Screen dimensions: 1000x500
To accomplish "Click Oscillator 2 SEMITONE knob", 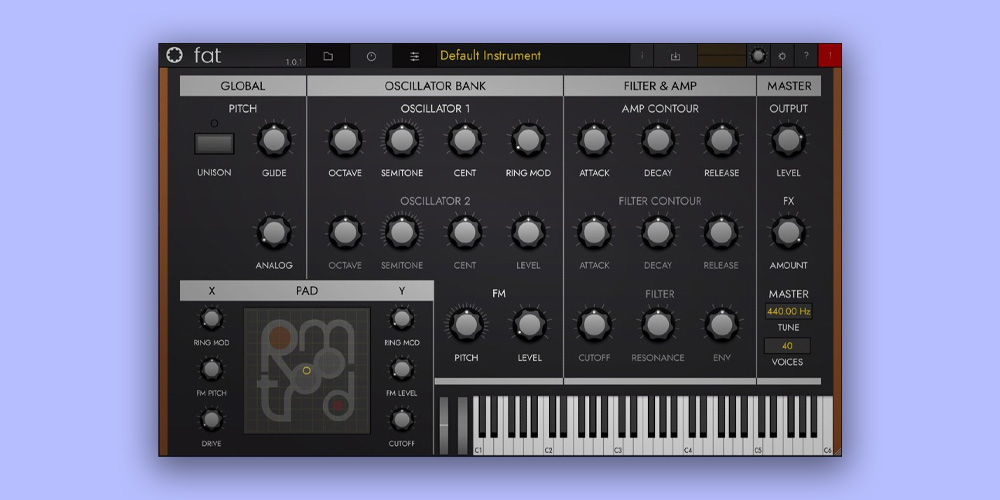I will click(x=402, y=232).
